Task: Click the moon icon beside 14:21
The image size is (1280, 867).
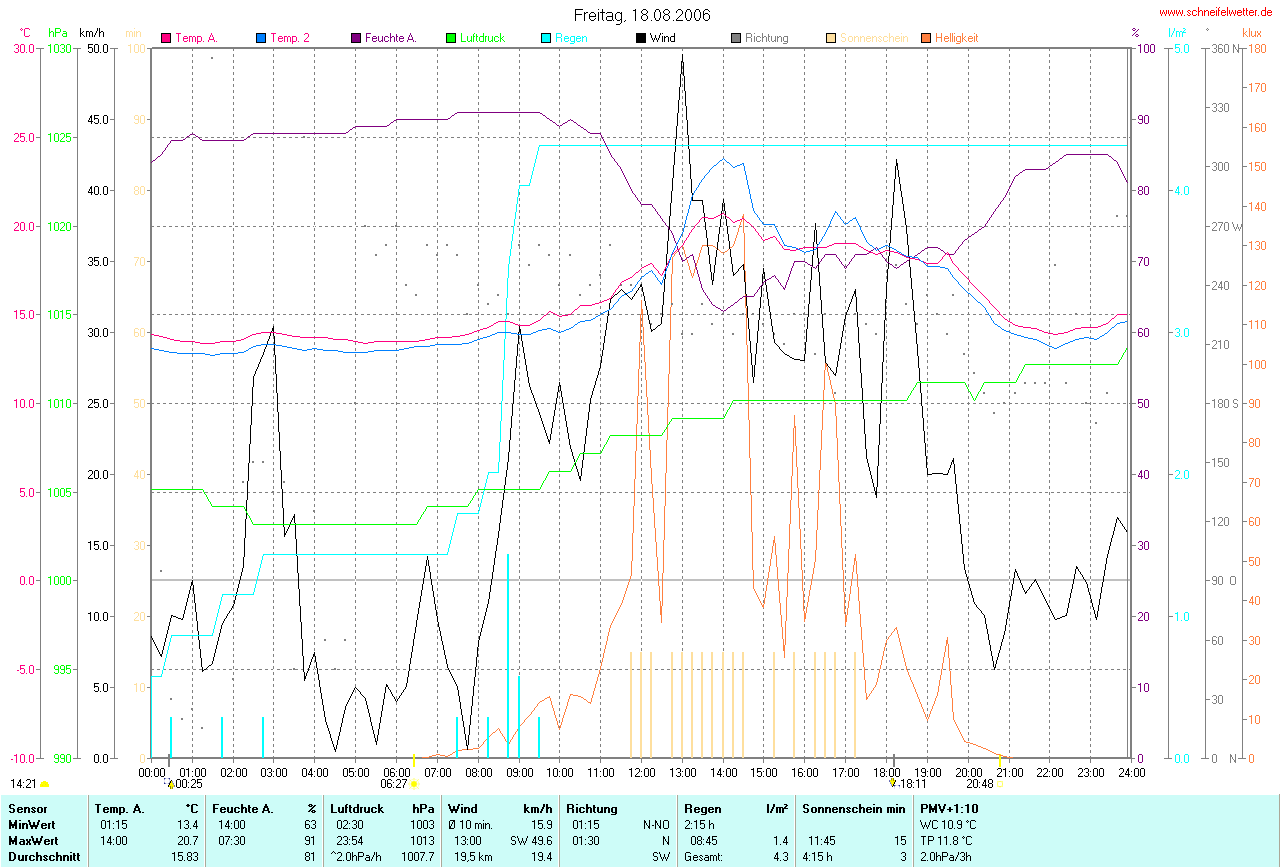Action: coord(44,785)
